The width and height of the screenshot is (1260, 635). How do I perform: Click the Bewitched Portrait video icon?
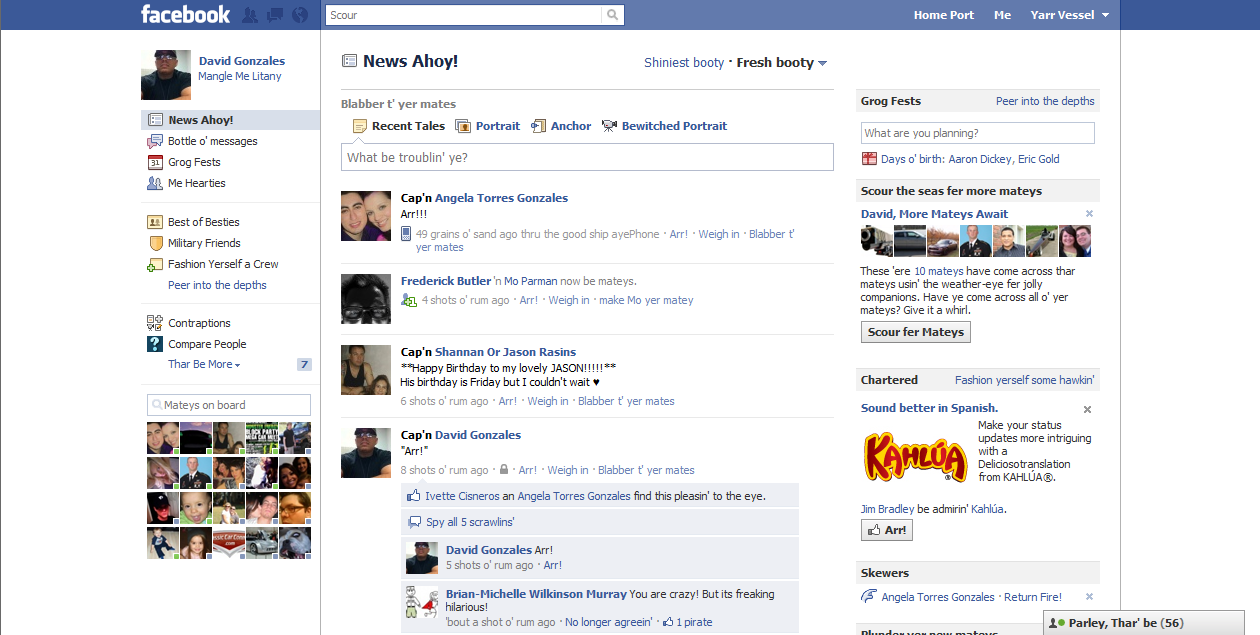[609, 126]
